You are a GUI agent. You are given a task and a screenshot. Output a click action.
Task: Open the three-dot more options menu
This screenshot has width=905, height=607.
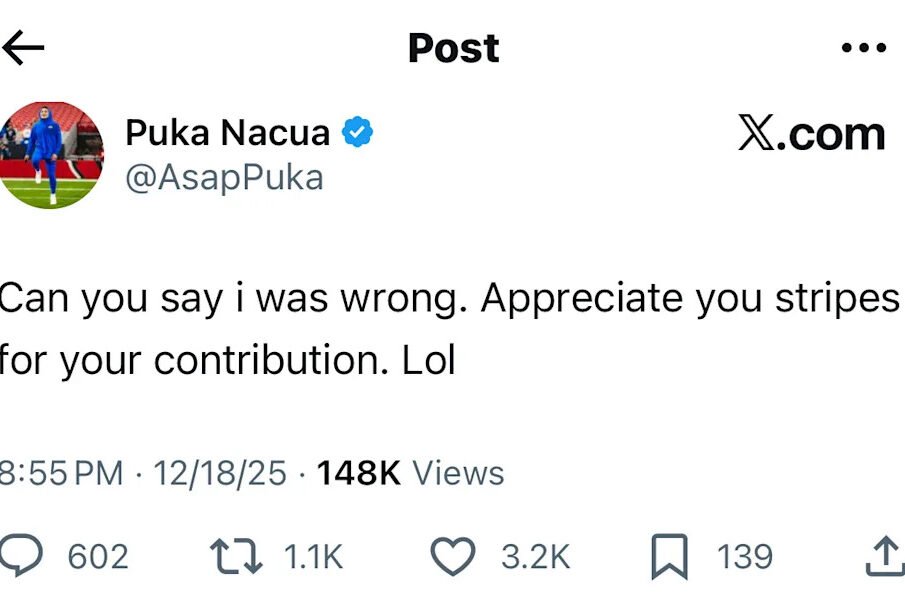point(863,48)
